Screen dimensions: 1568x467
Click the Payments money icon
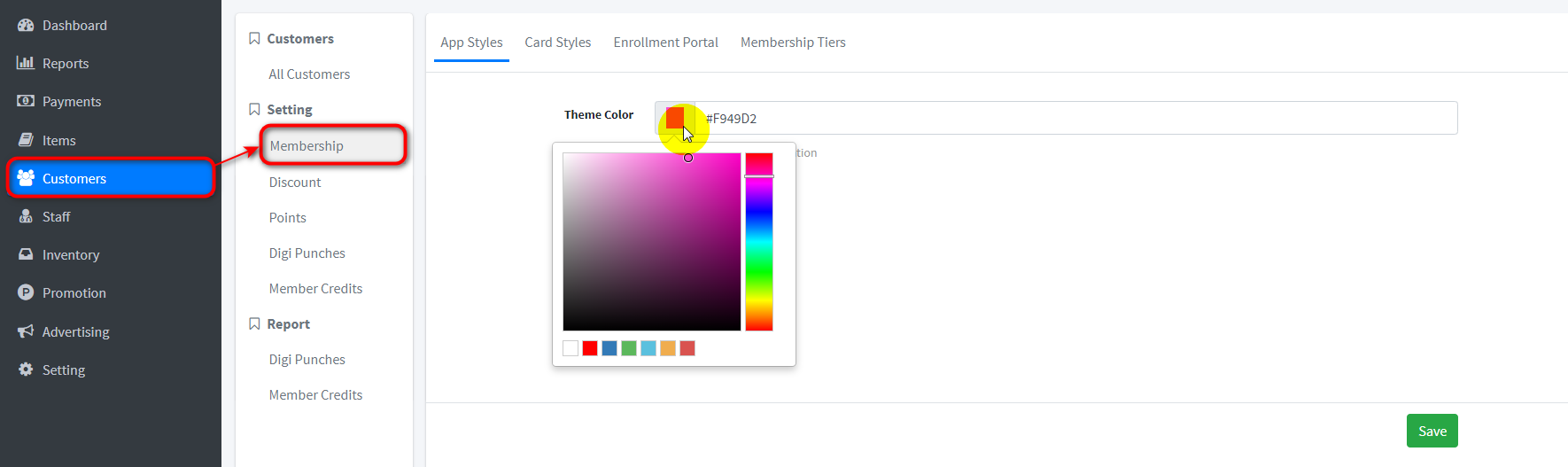pyautogui.click(x=26, y=101)
